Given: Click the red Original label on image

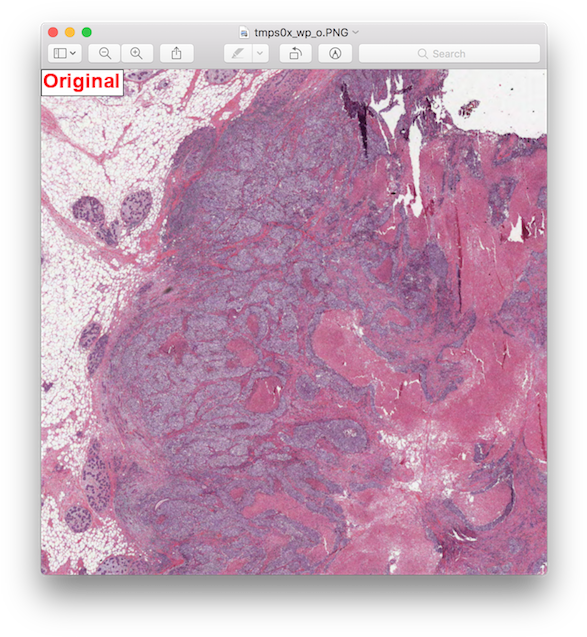Looking at the screenshot, I should 82,82.
